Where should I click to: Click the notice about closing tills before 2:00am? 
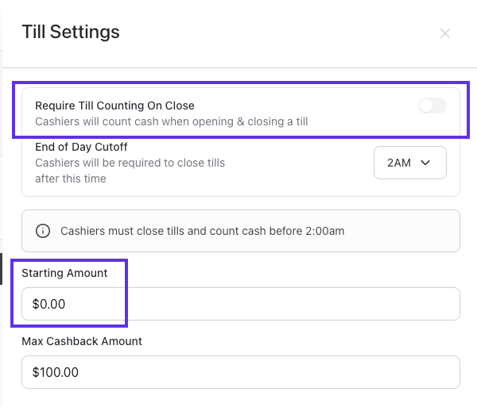point(202,231)
